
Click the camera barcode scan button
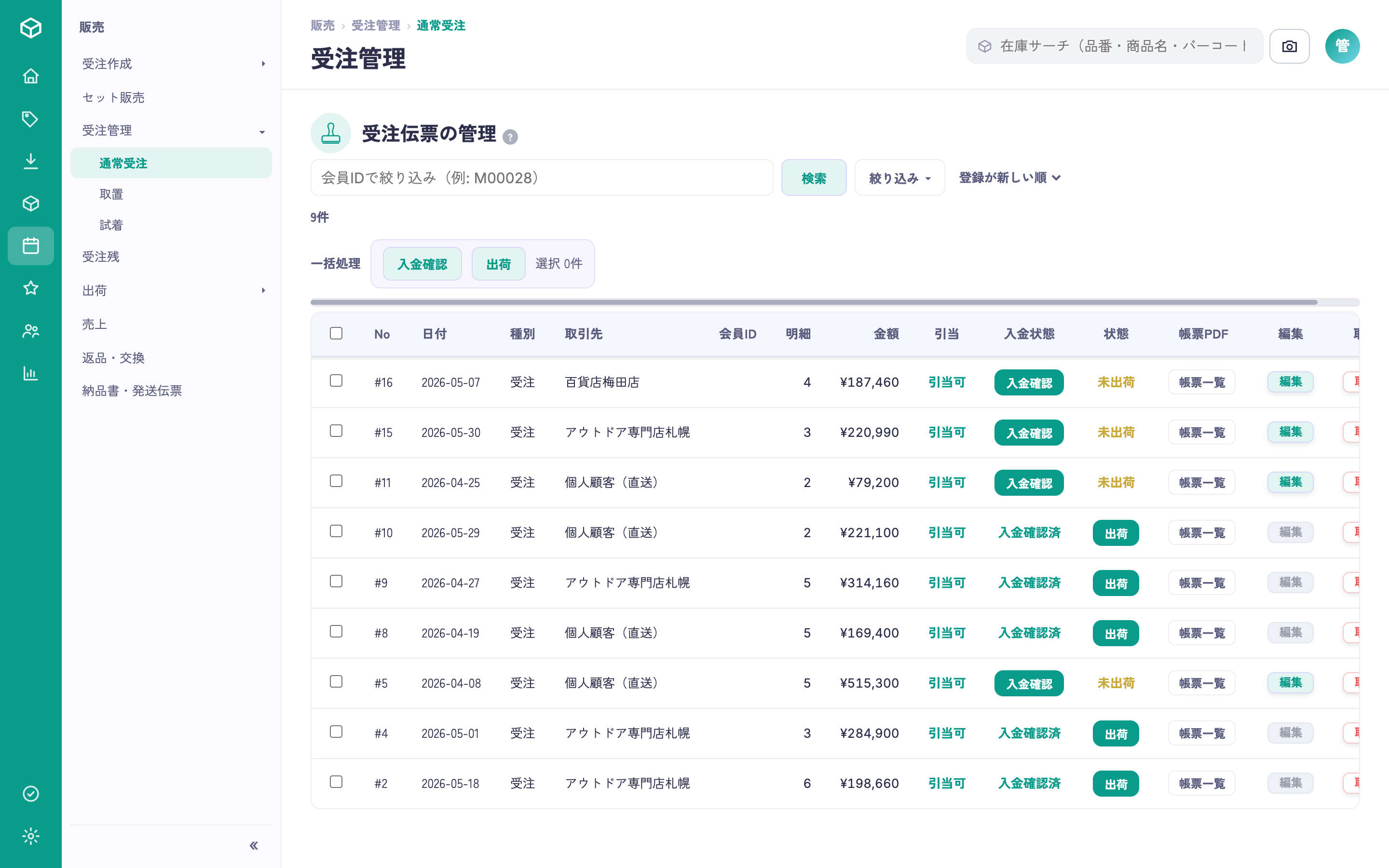pos(1289,46)
